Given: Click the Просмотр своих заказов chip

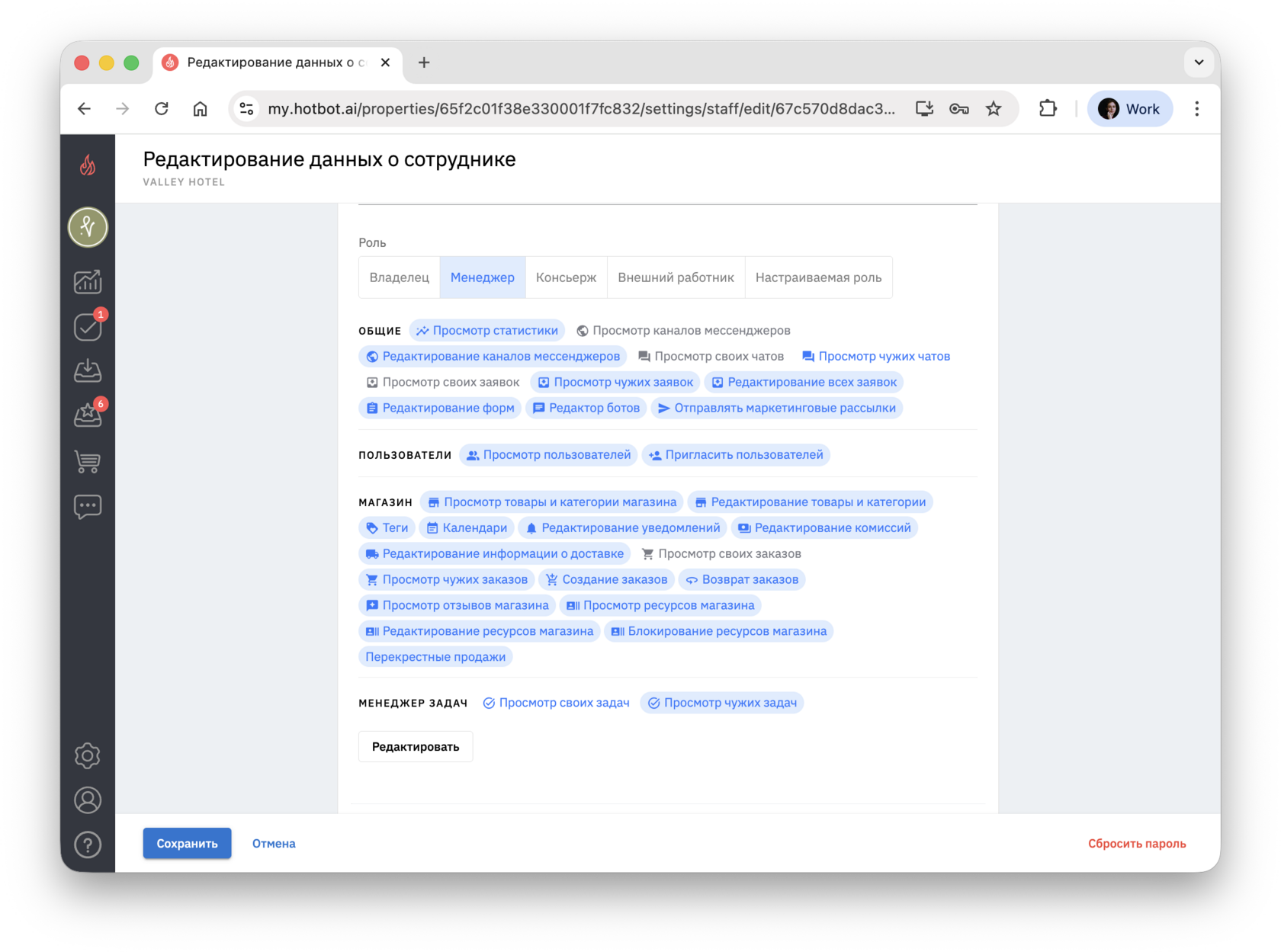Looking at the screenshot, I should (721, 553).
